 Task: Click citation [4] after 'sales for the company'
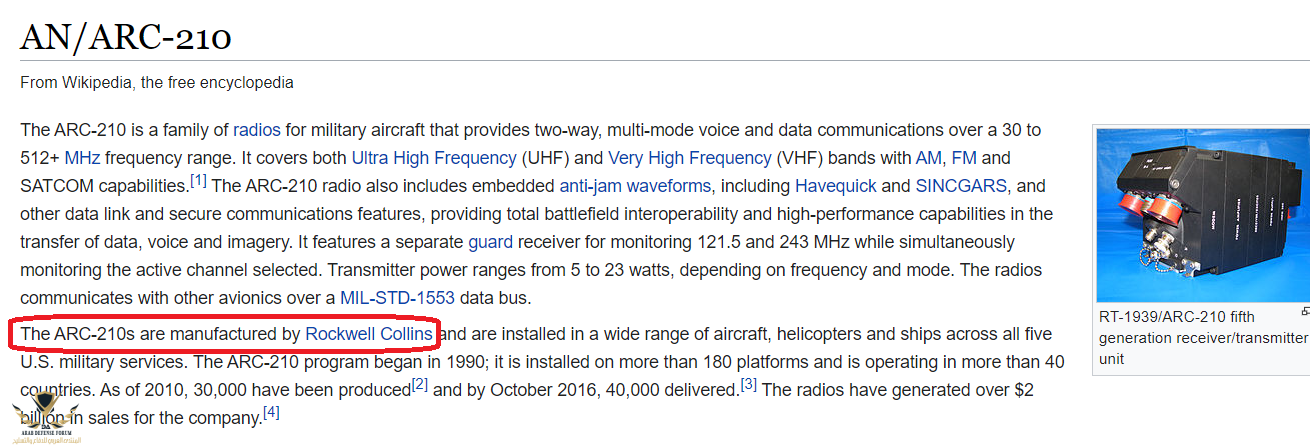(271, 412)
